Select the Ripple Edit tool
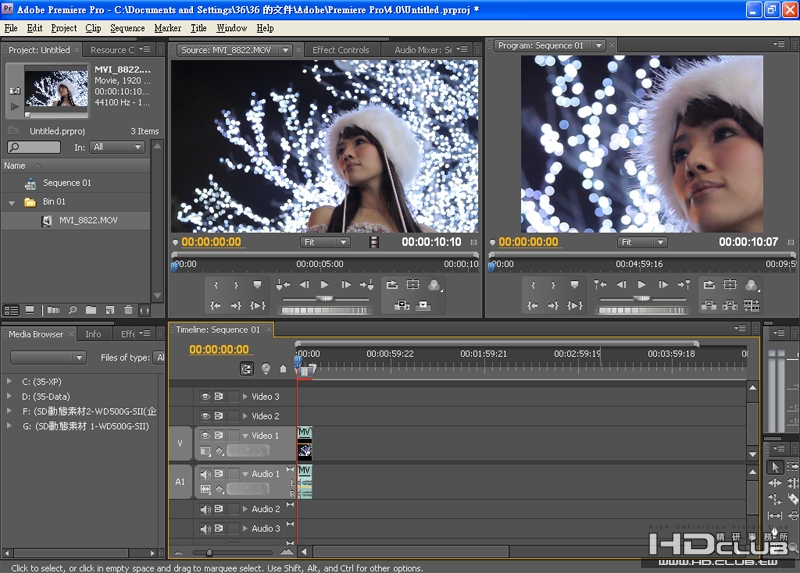 [775, 483]
